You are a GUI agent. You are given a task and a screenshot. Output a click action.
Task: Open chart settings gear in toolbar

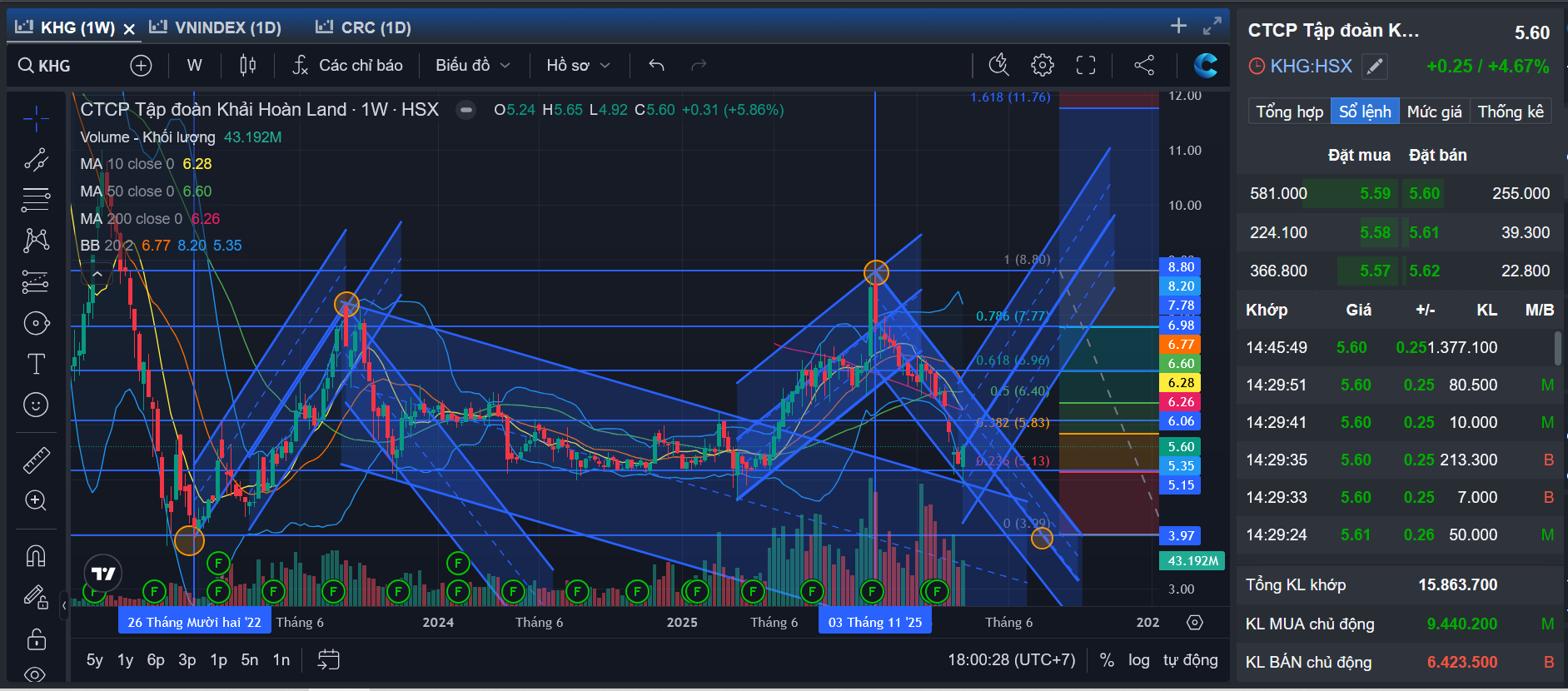click(x=1042, y=65)
